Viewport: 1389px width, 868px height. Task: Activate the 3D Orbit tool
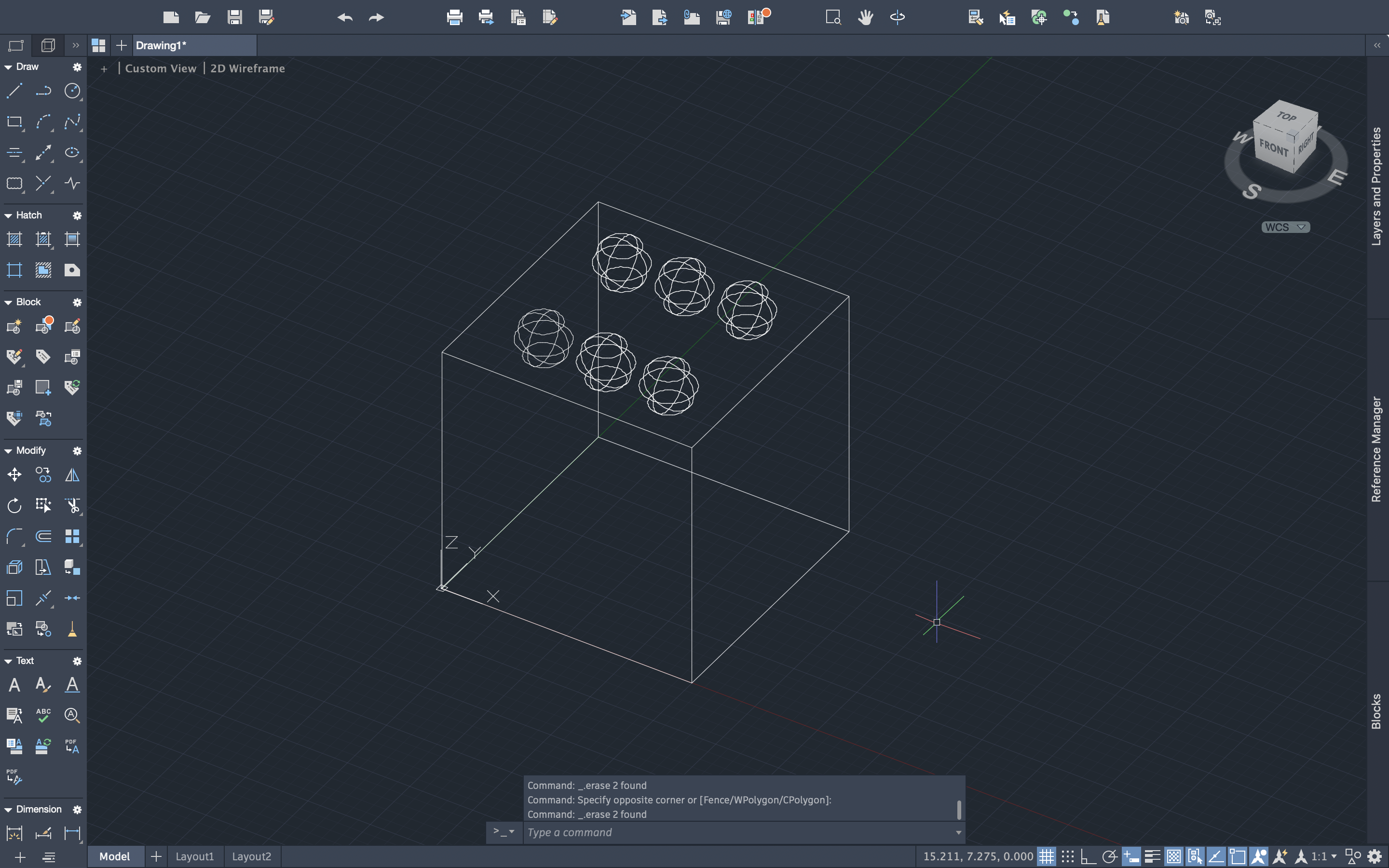coord(898,17)
